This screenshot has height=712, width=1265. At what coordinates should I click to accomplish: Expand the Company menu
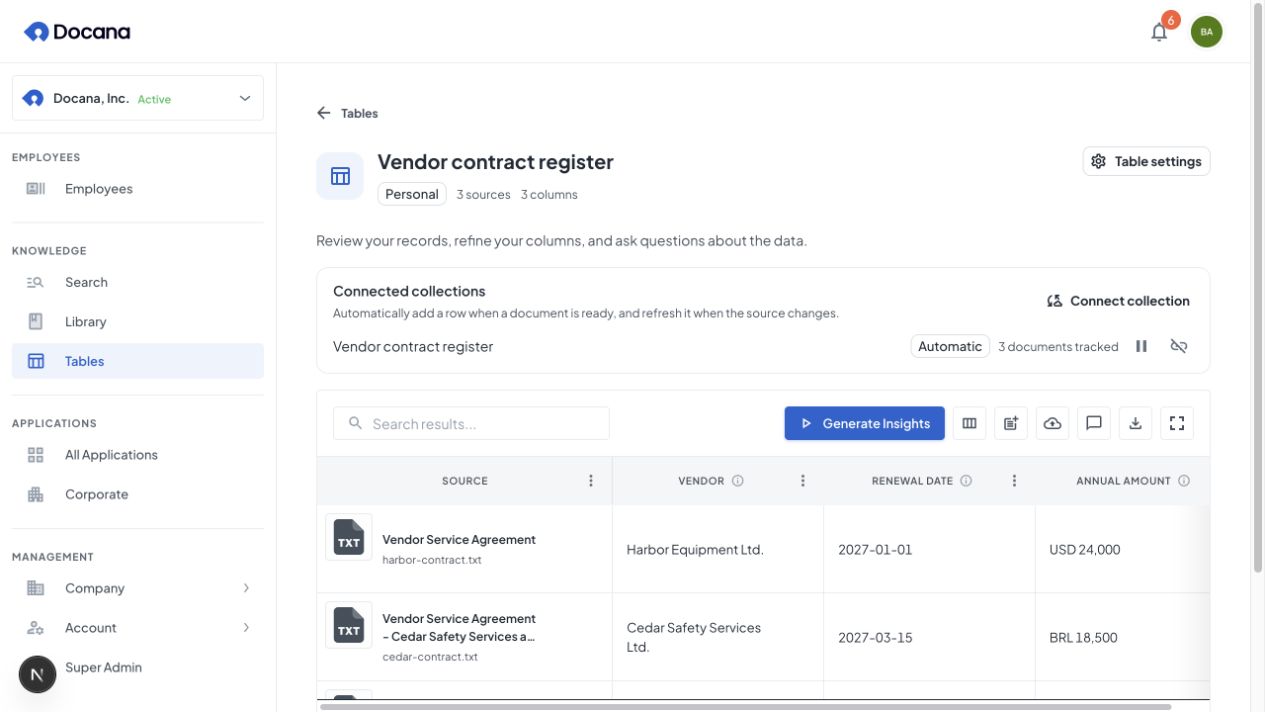click(x=138, y=588)
